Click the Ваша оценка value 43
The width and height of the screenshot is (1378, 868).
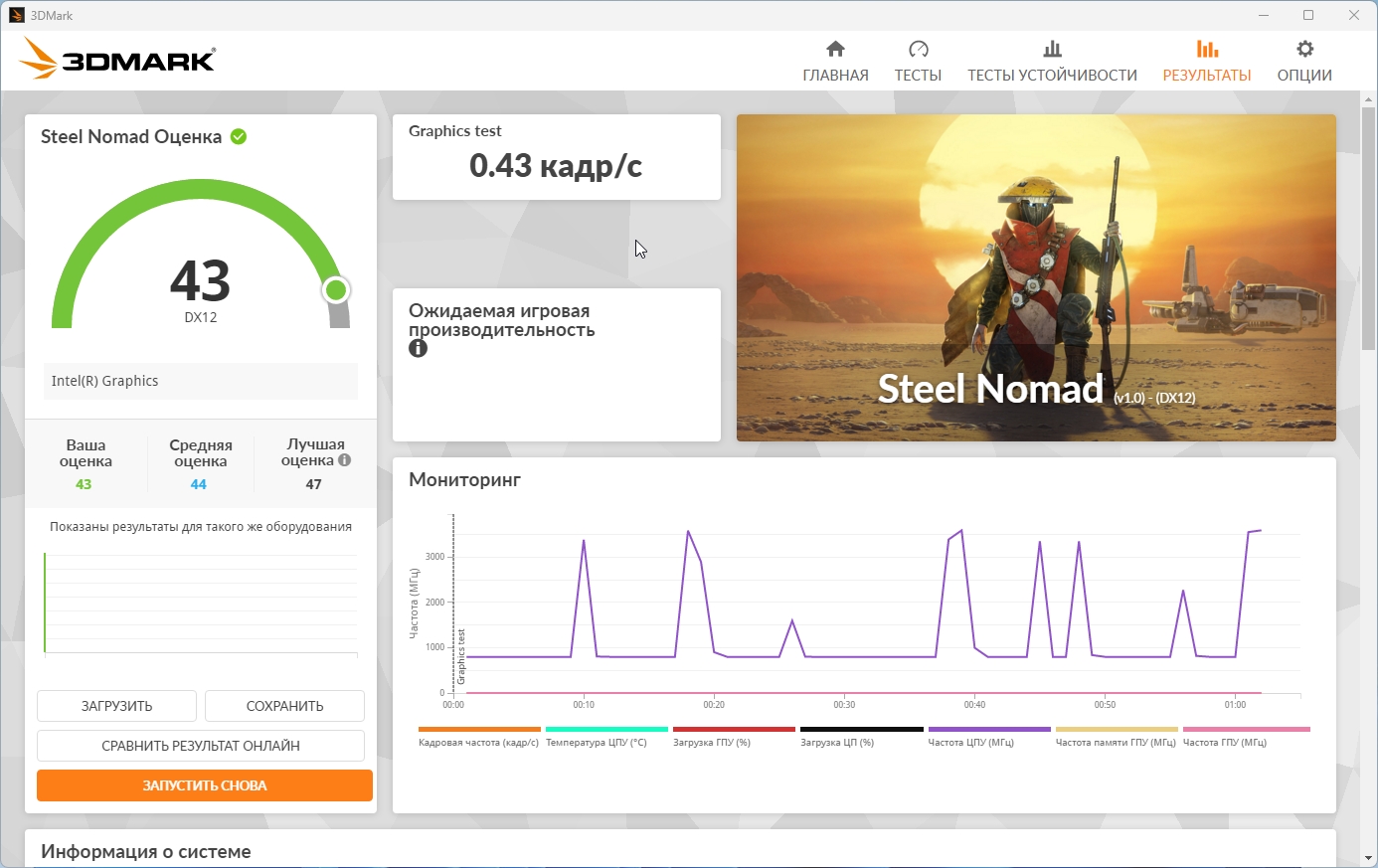click(x=84, y=484)
